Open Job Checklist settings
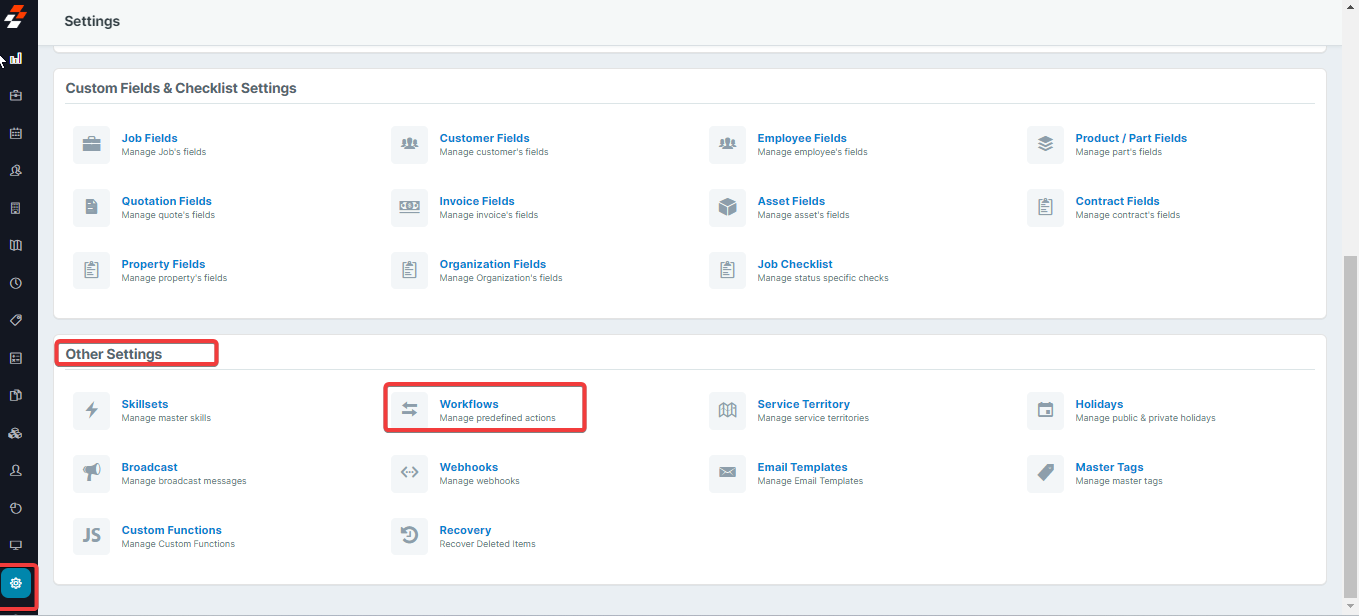This screenshot has width=1359, height=616. click(795, 264)
